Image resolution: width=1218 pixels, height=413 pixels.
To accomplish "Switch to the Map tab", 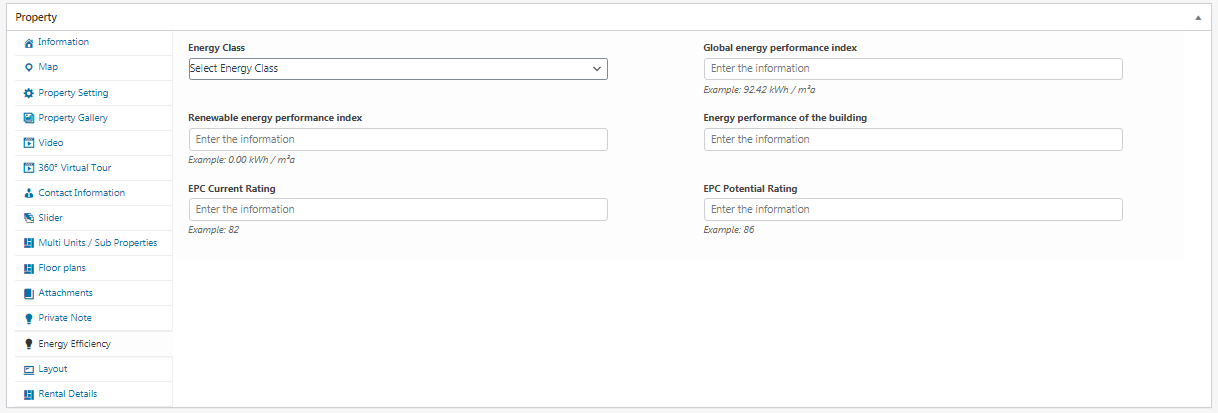I will coord(94,68).
